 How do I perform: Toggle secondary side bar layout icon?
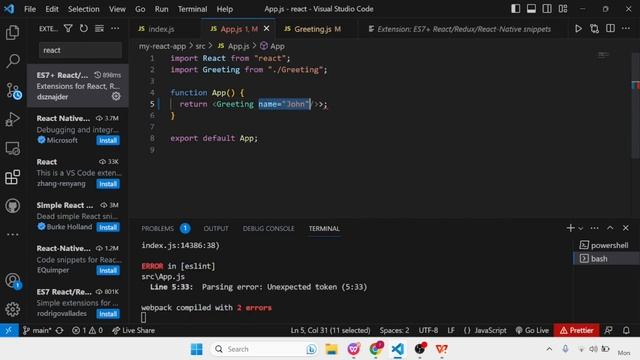[547, 9]
